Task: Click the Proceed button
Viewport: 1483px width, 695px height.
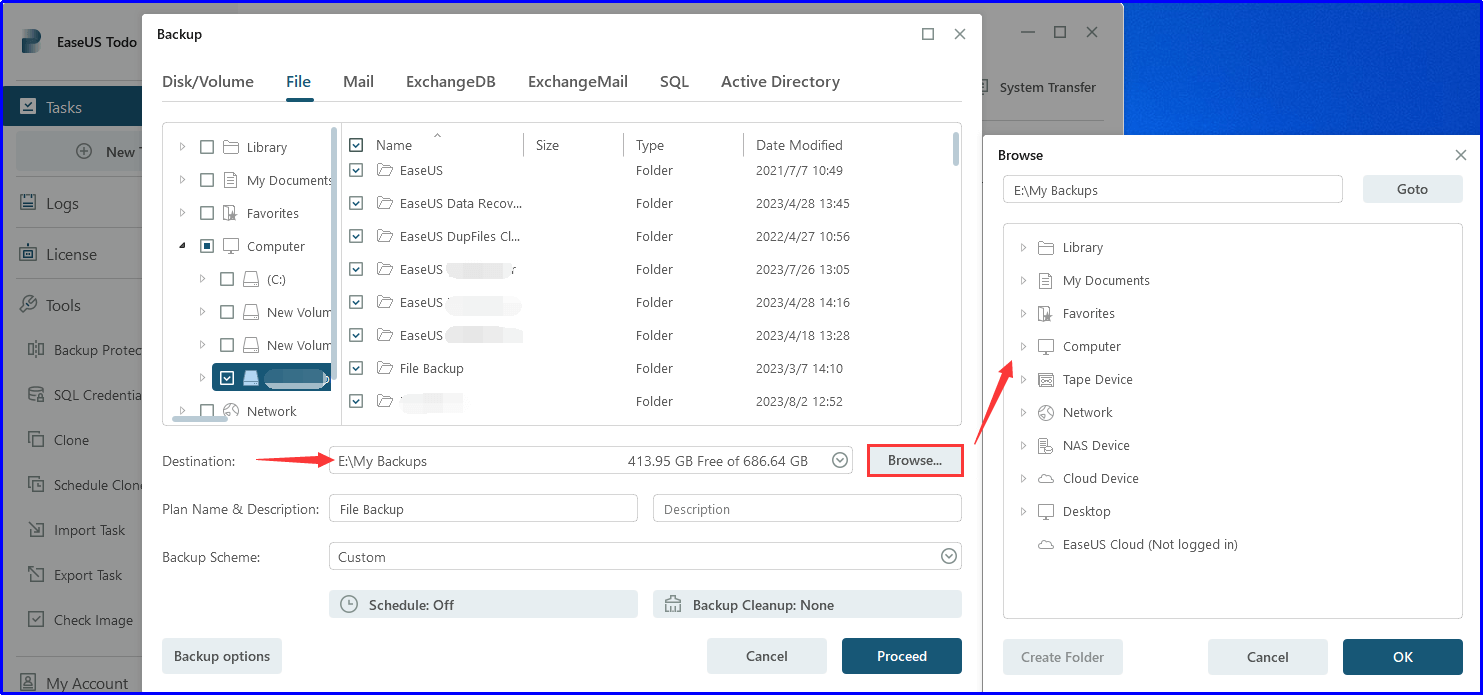Action: (x=901, y=656)
